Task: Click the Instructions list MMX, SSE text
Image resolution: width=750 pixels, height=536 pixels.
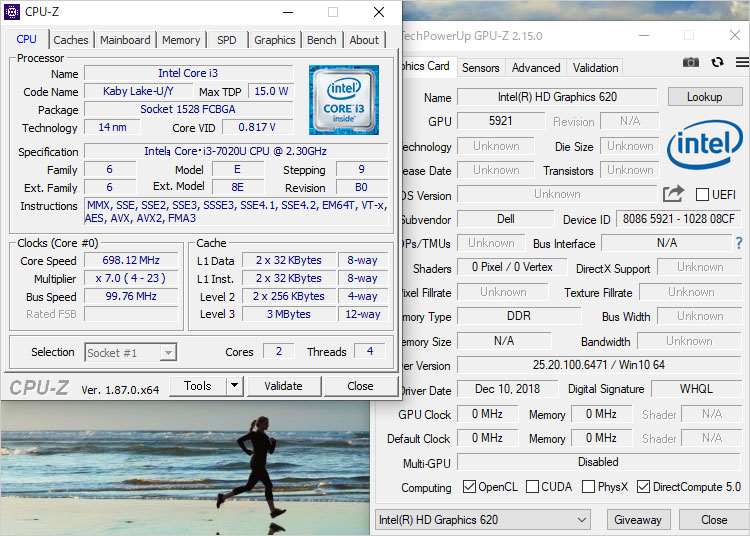Action: [236, 211]
